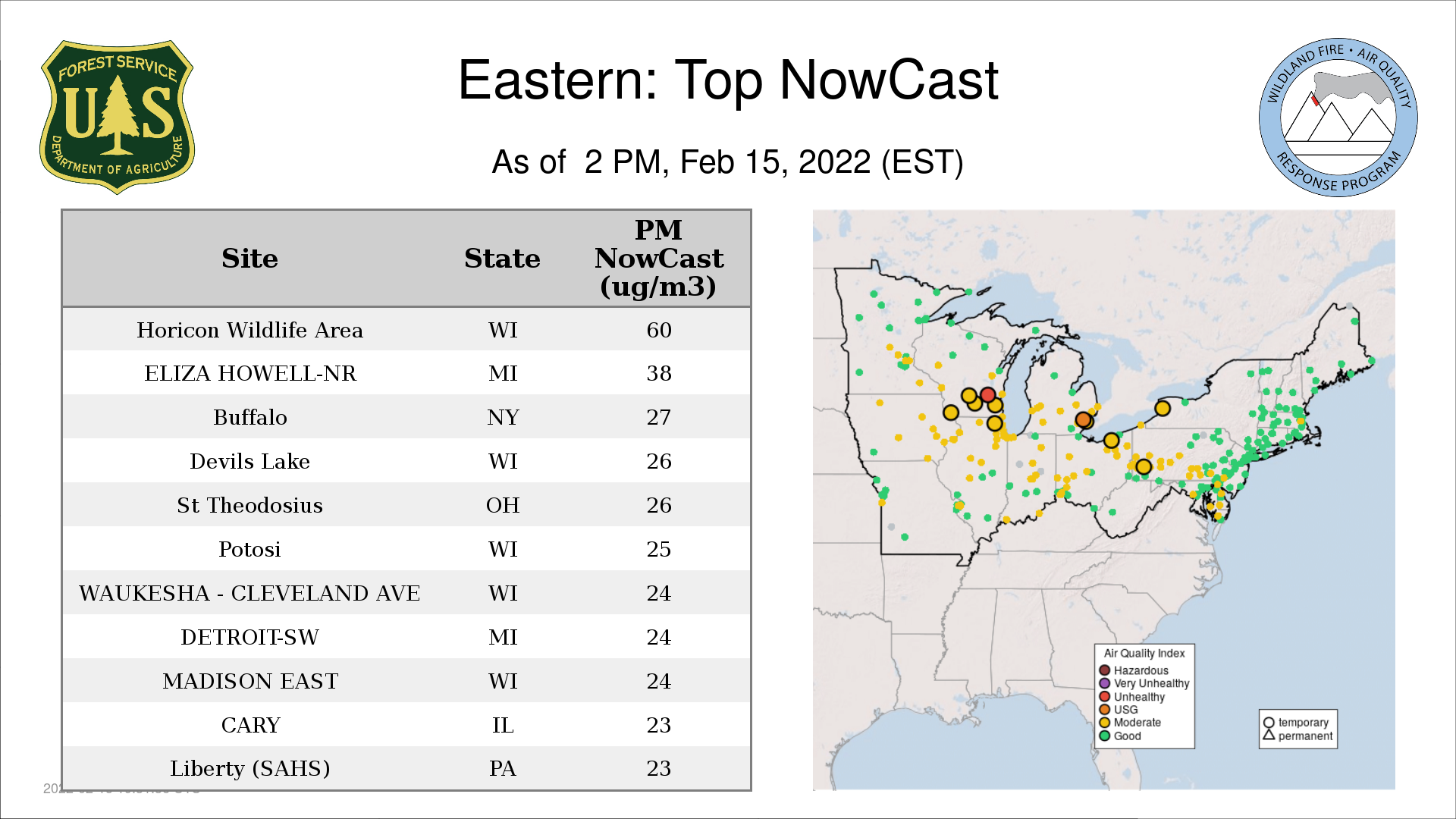Click the State column header
This screenshot has width=1456, height=819.
[502, 259]
